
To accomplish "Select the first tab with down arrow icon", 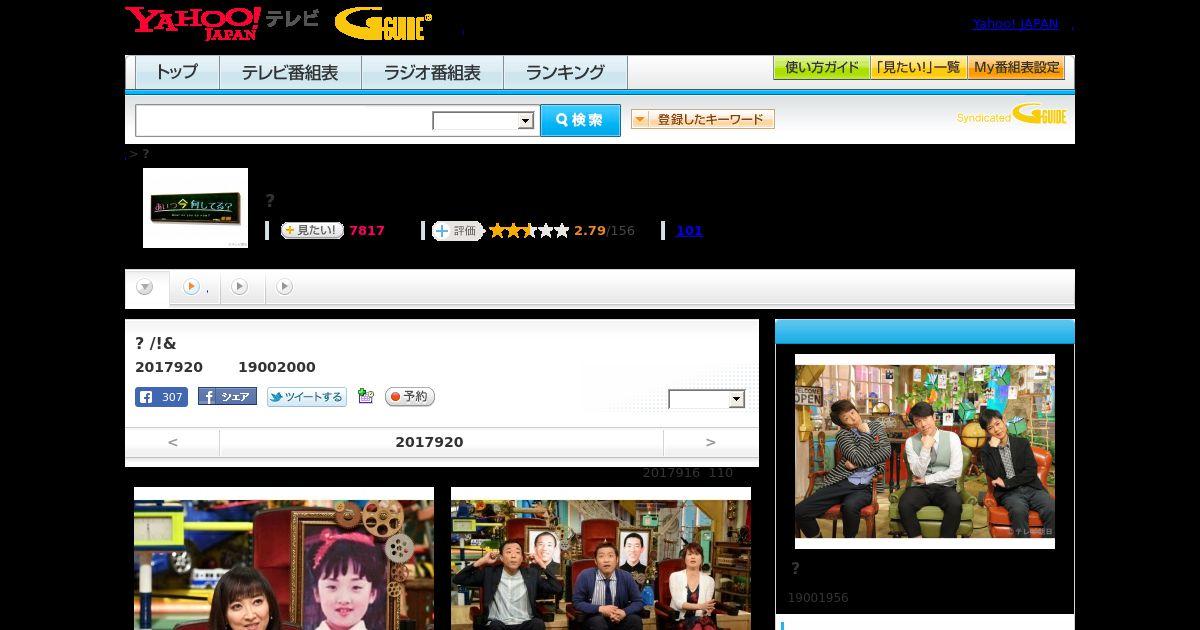I will point(146,288).
